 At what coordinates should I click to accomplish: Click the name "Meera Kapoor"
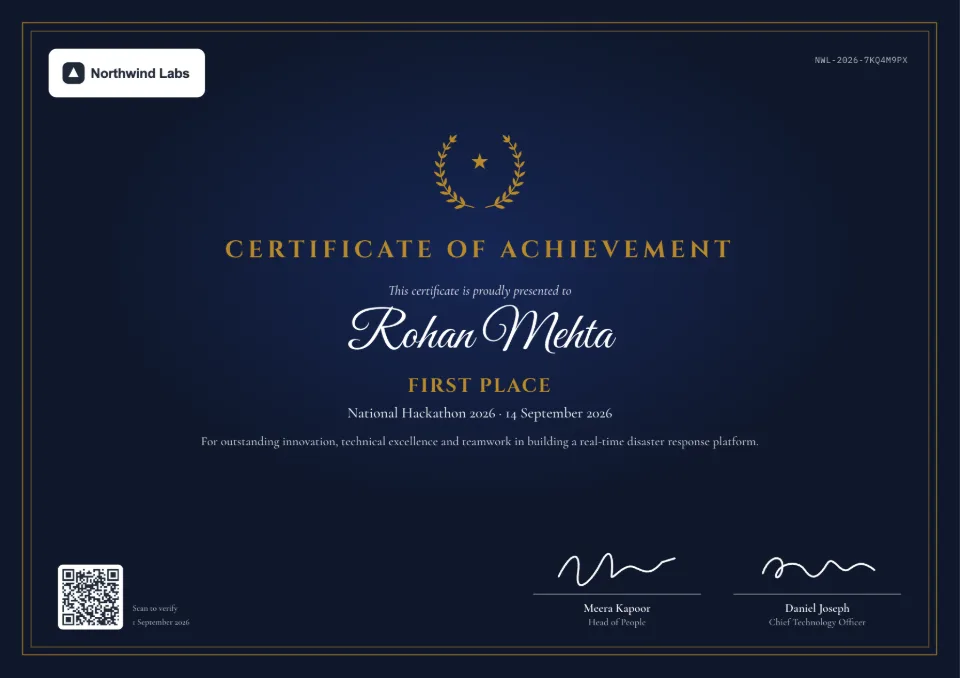tap(617, 608)
